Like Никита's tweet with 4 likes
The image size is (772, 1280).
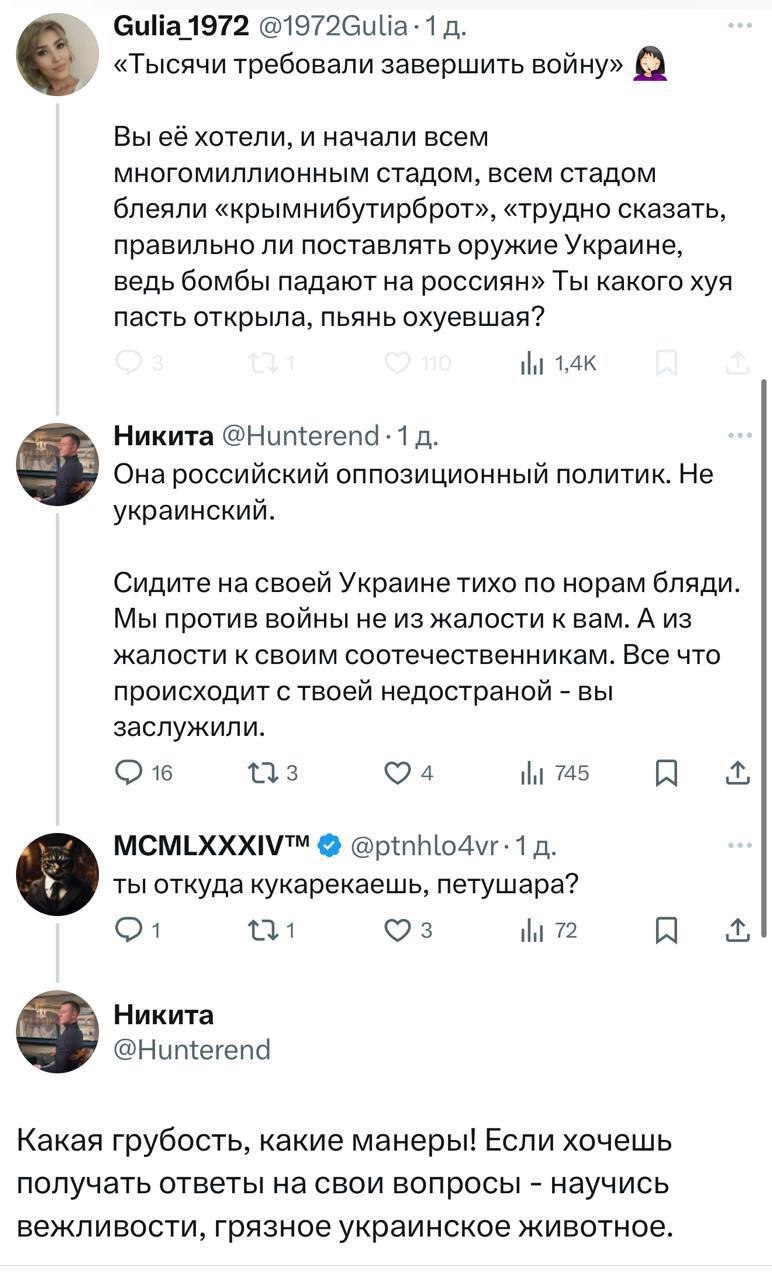(397, 772)
